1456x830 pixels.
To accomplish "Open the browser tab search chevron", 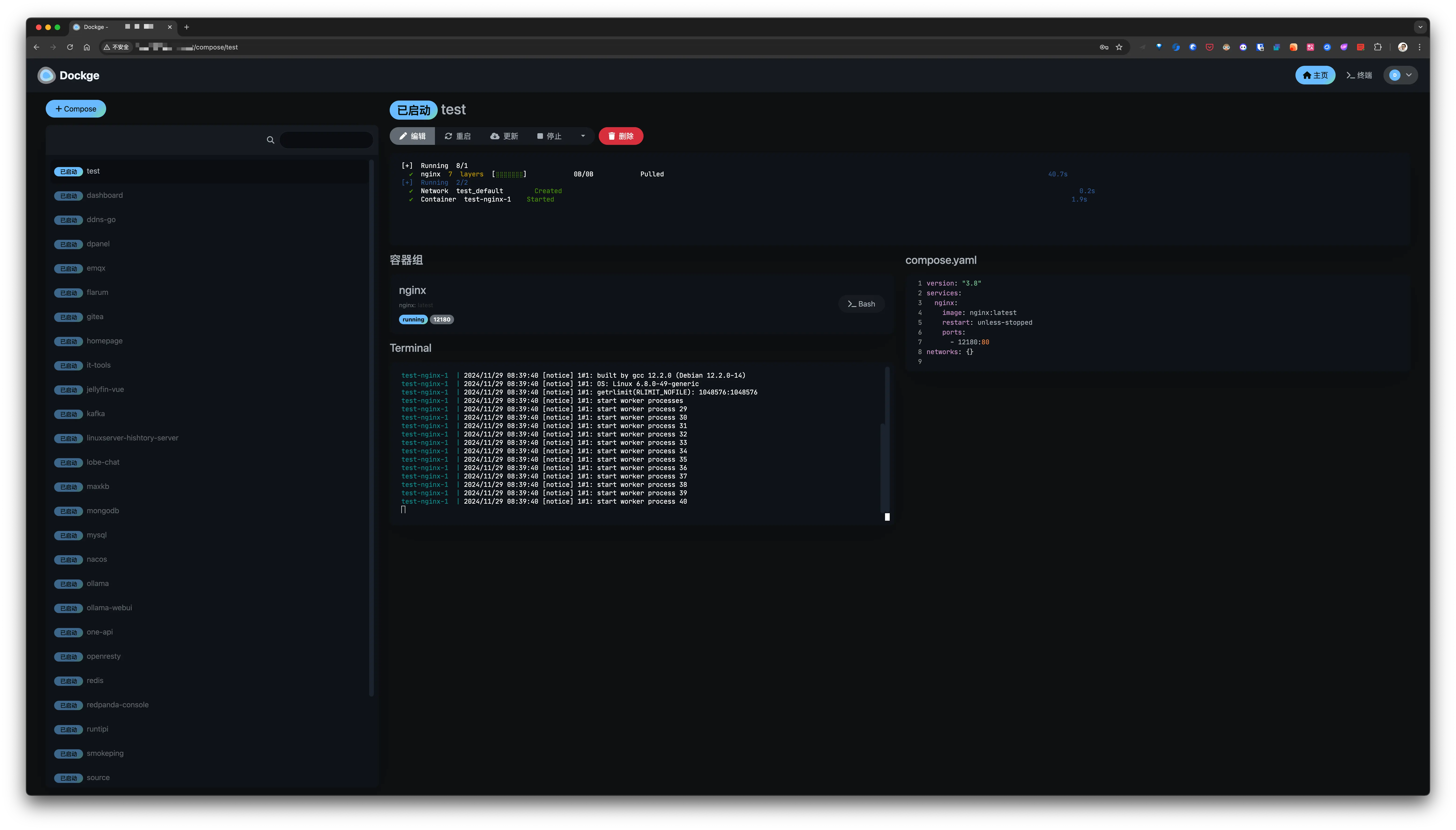I will (1420, 27).
